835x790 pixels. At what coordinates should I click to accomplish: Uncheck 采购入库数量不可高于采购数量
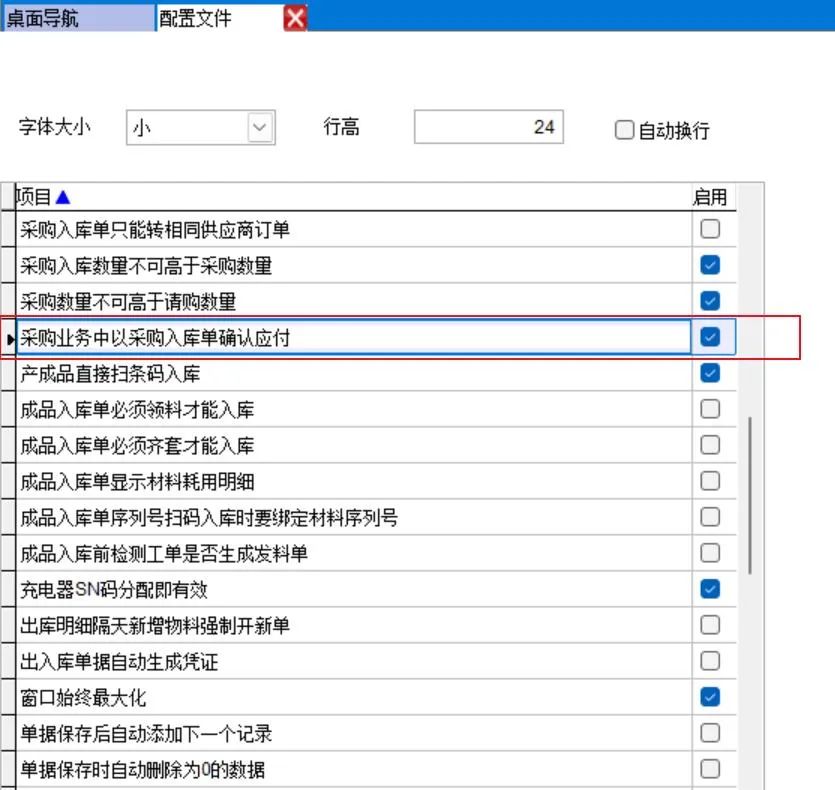click(710, 266)
